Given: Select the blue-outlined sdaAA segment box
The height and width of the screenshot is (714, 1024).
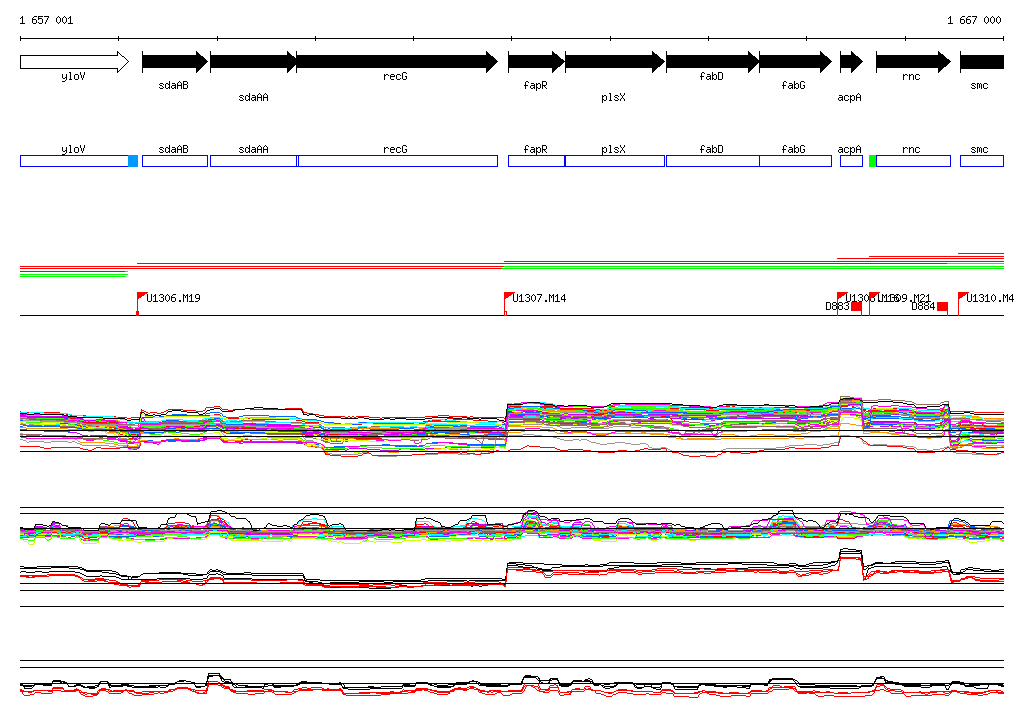Looking at the screenshot, I should (x=253, y=161).
